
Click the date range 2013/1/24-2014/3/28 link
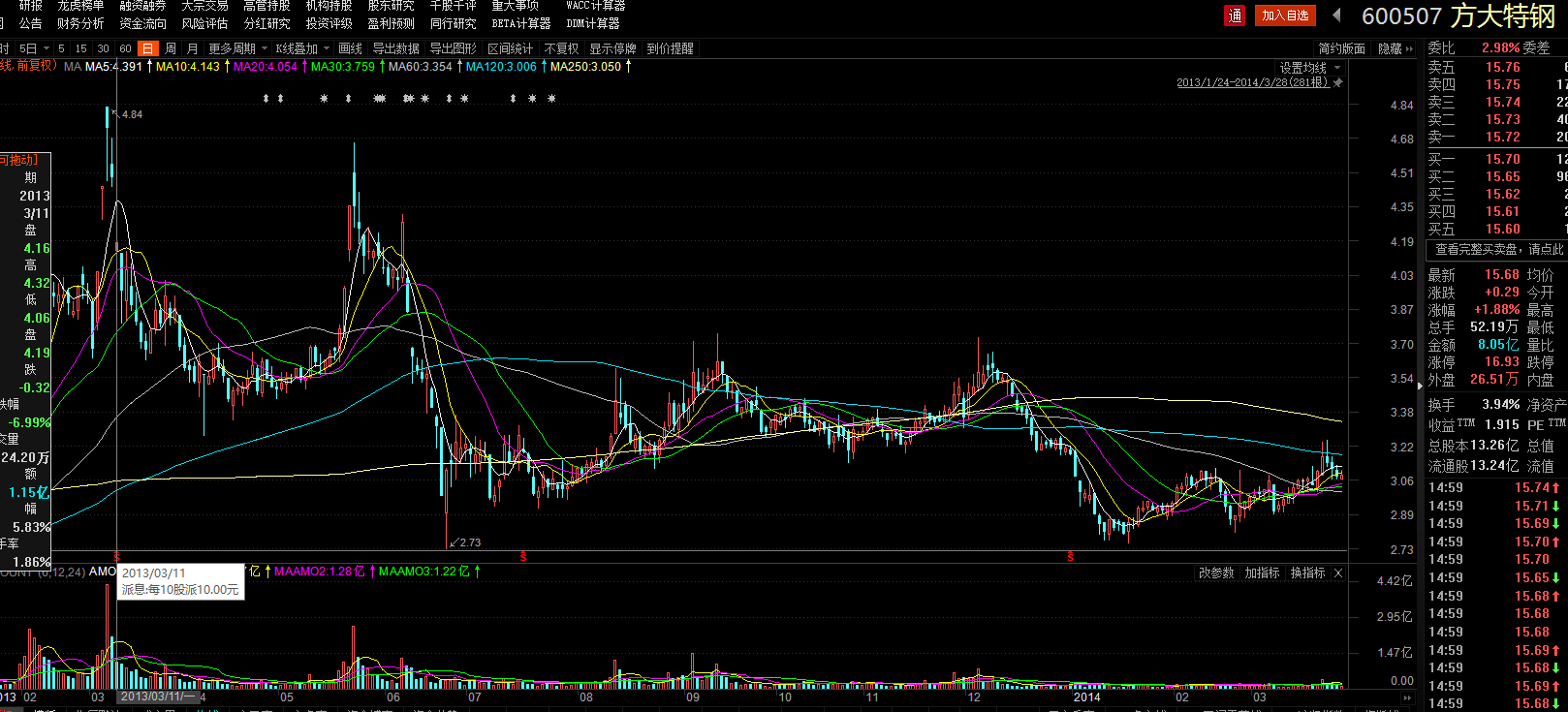[x=1253, y=82]
